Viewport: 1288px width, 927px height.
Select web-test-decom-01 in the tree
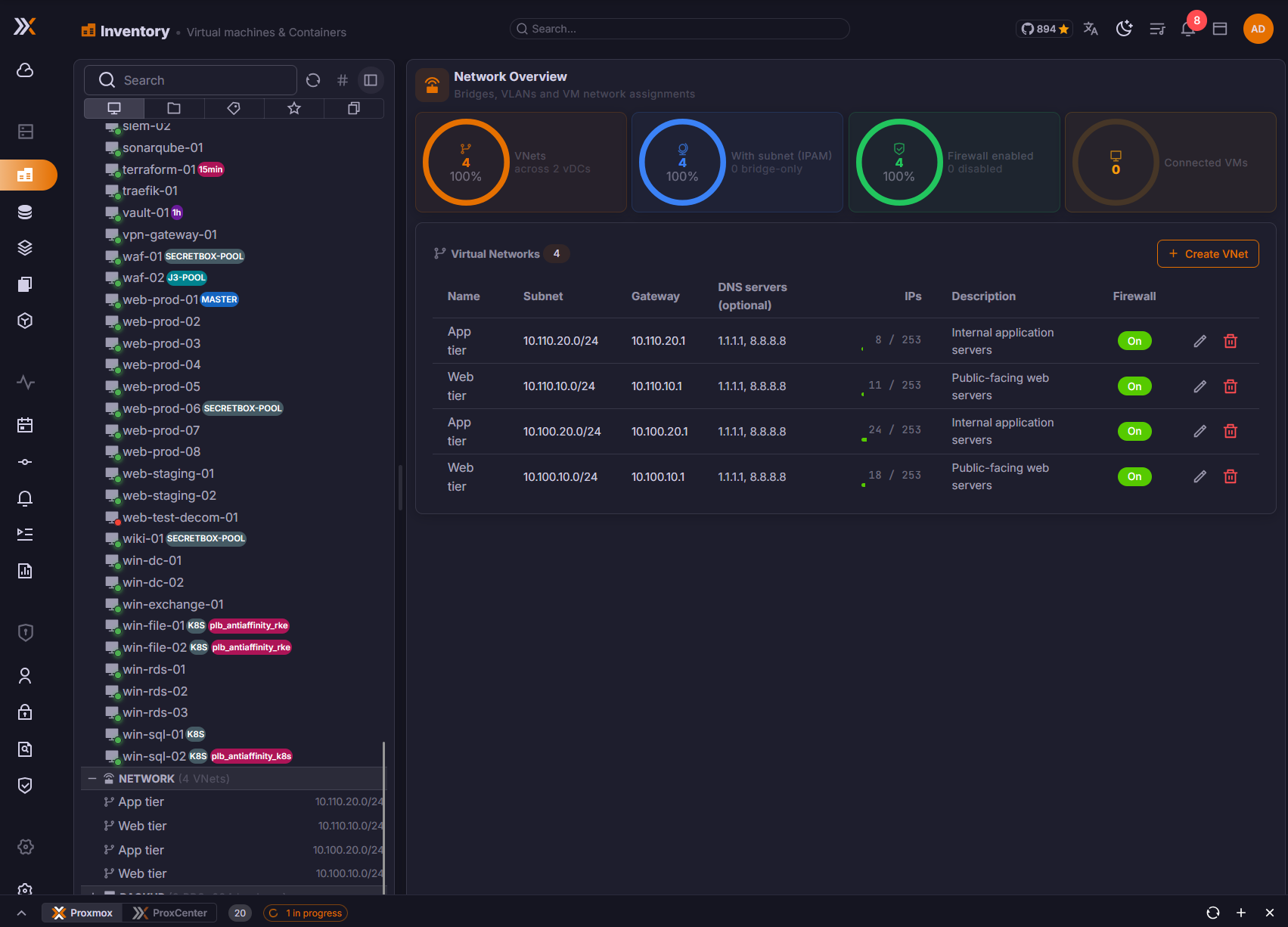pyautogui.click(x=171, y=518)
